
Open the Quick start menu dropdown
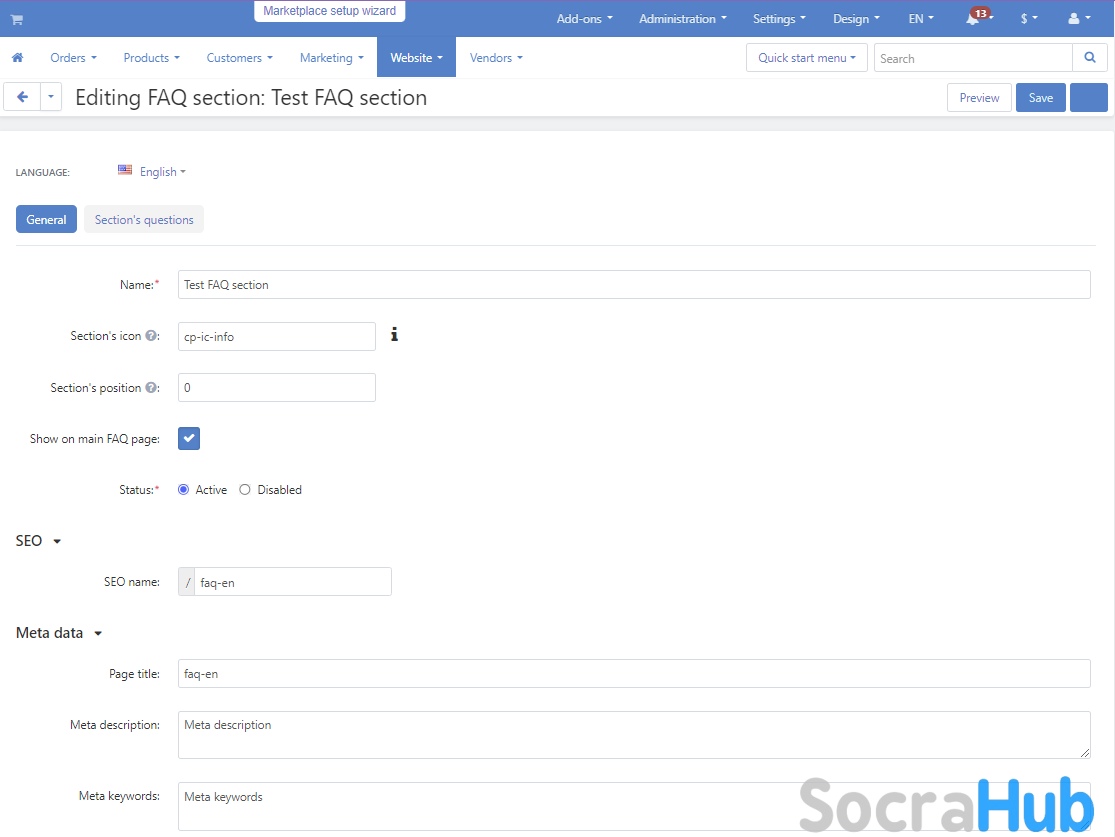(x=806, y=58)
